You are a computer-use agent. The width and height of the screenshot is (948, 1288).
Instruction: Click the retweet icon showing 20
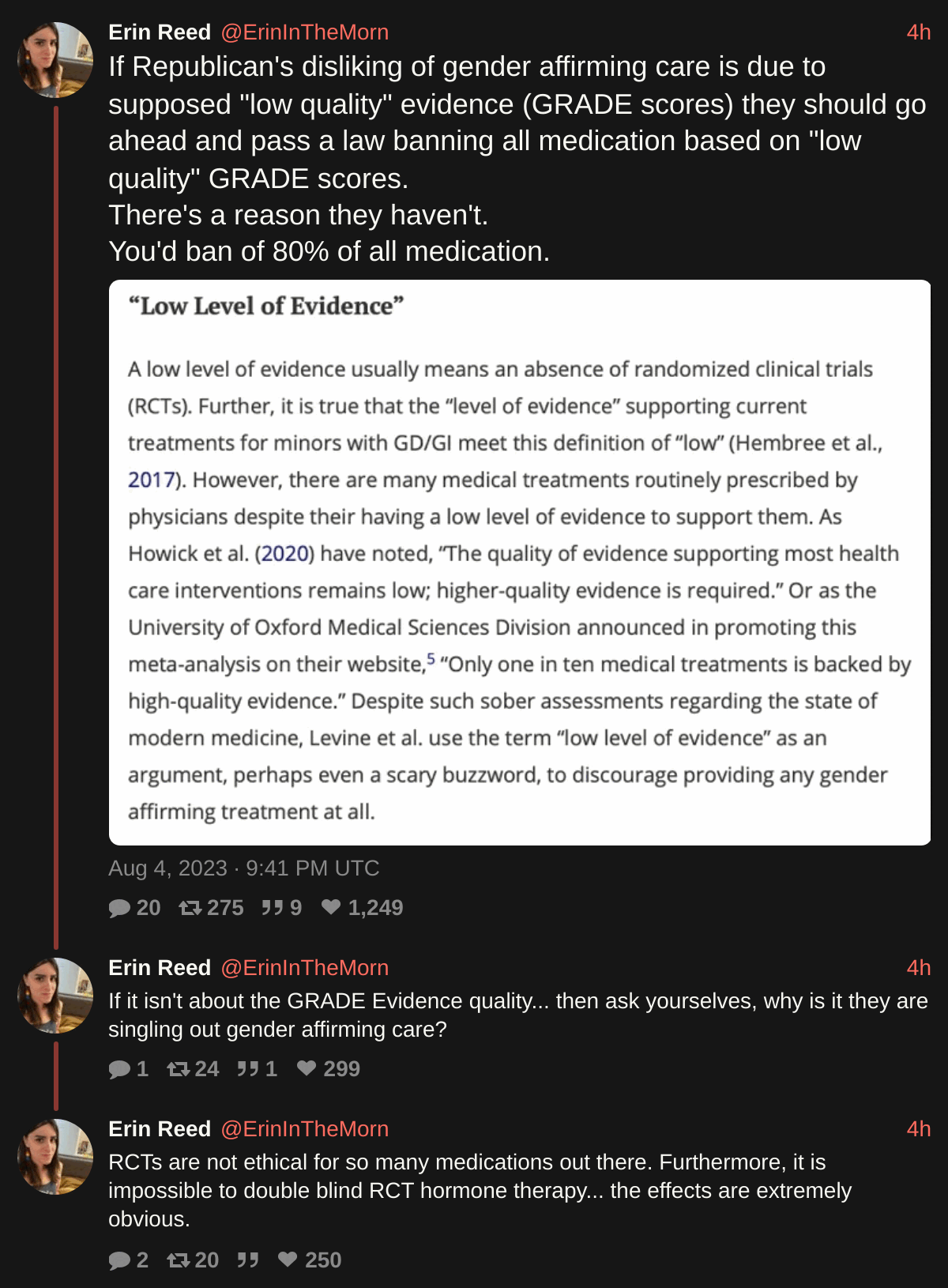pyautogui.click(x=179, y=1260)
